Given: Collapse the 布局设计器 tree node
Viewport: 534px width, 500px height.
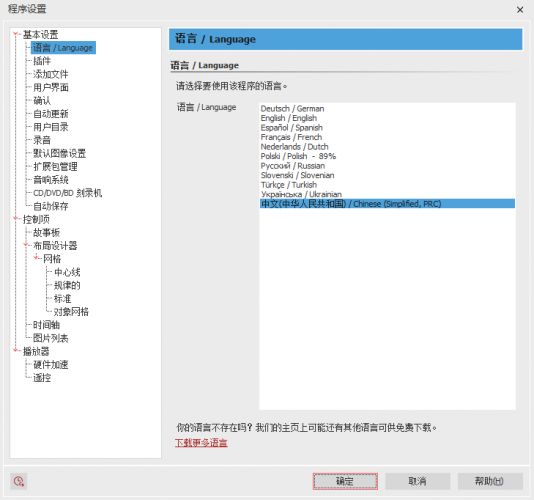Looking at the screenshot, I should tap(26, 245).
